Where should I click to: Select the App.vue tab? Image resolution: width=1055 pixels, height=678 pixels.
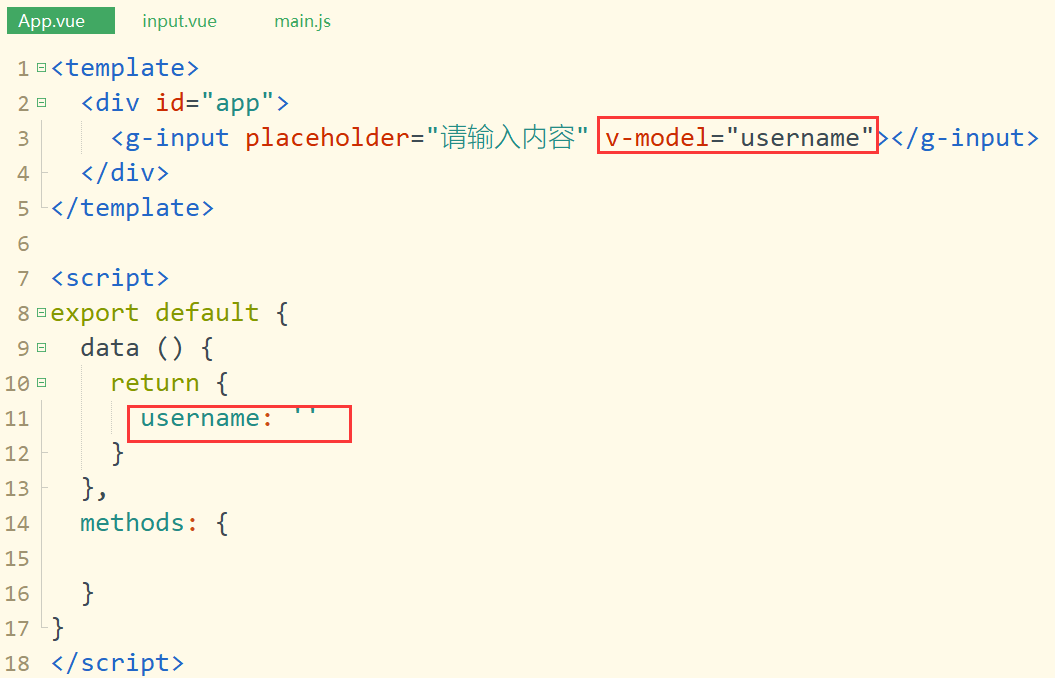[x=61, y=21]
